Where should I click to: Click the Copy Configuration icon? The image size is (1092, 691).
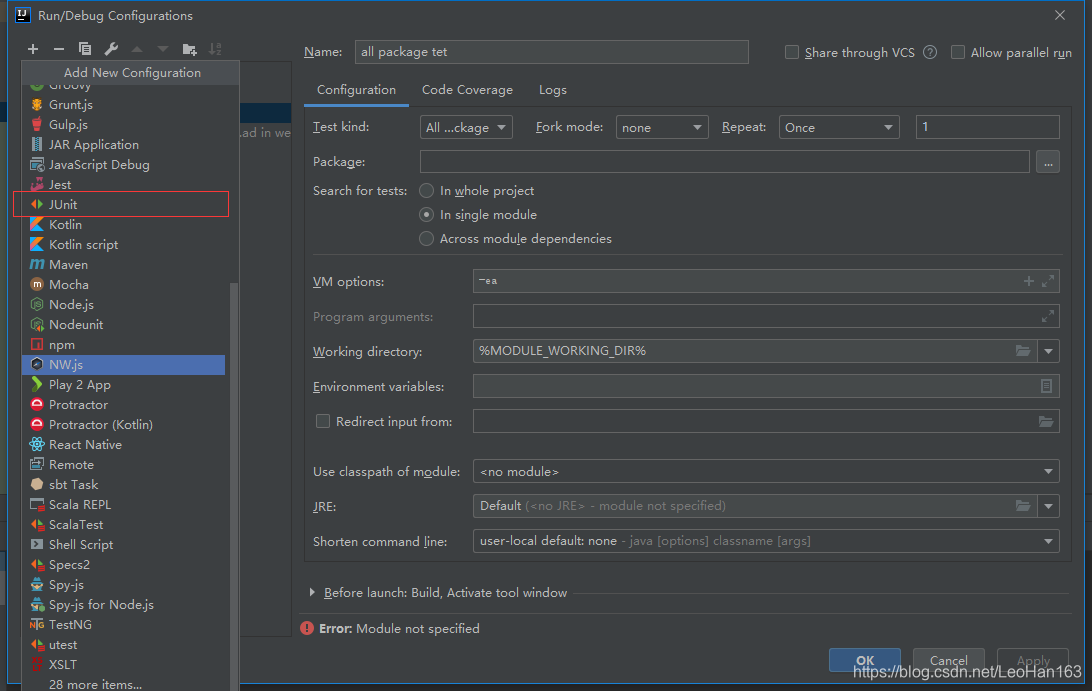[x=85, y=49]
